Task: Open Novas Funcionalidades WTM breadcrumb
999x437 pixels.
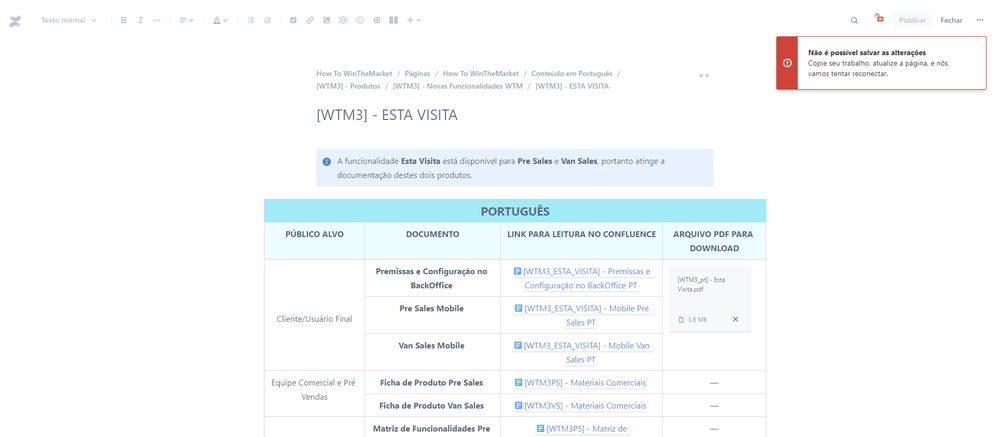Action: point(457,85)
